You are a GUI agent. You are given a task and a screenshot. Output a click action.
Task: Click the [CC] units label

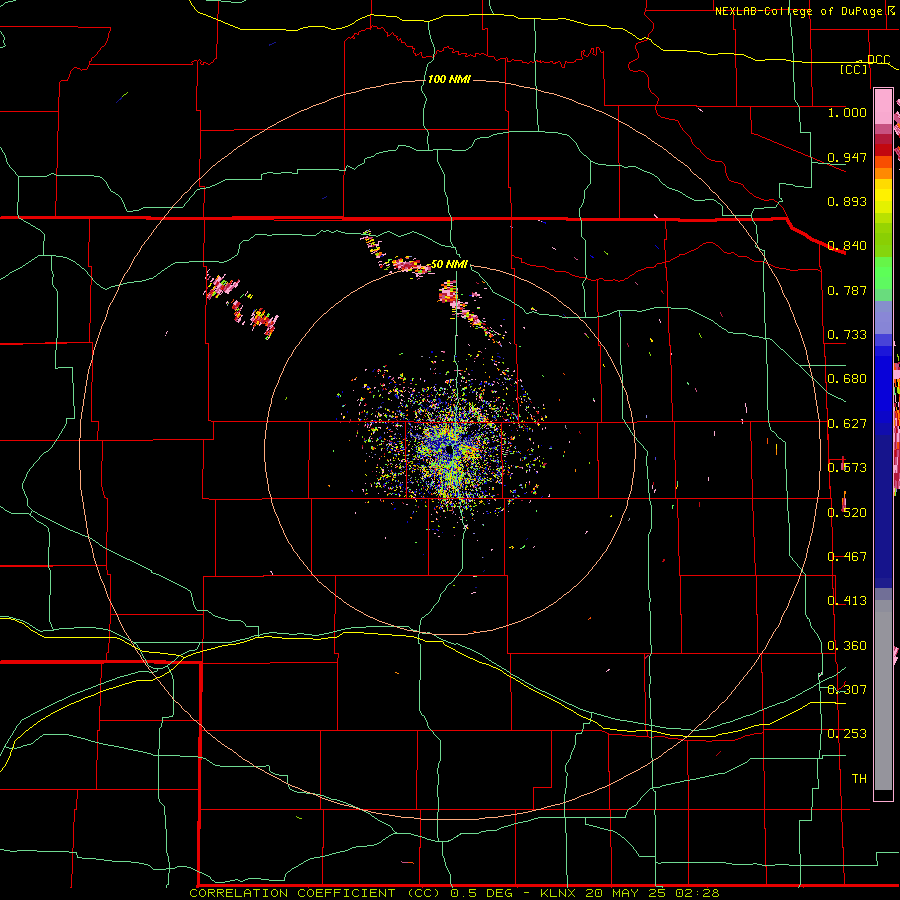pyautogui.click(x=854, y=69)
